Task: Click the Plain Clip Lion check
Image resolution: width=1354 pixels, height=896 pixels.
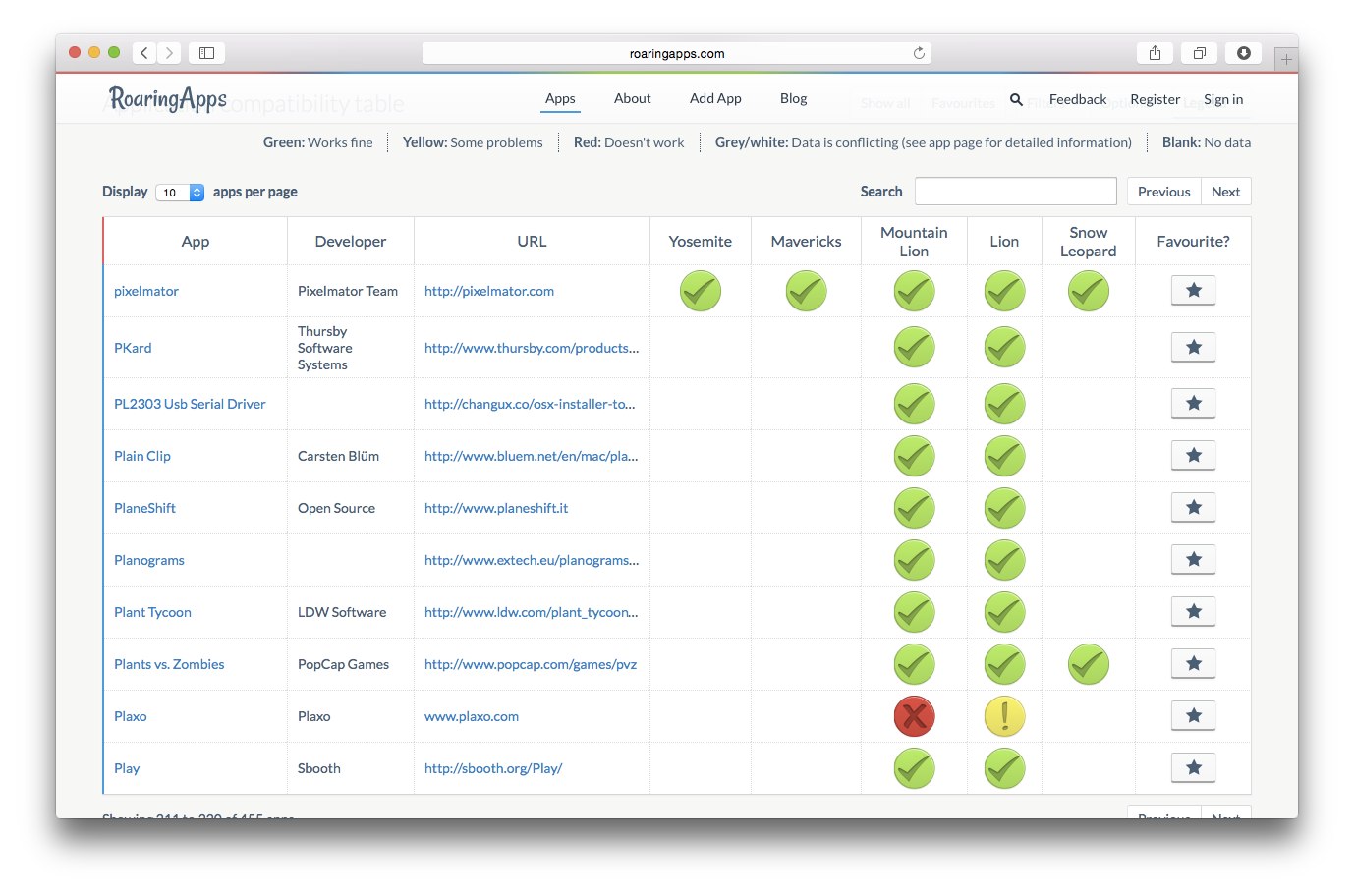Action: click(x=1004, y=456)
